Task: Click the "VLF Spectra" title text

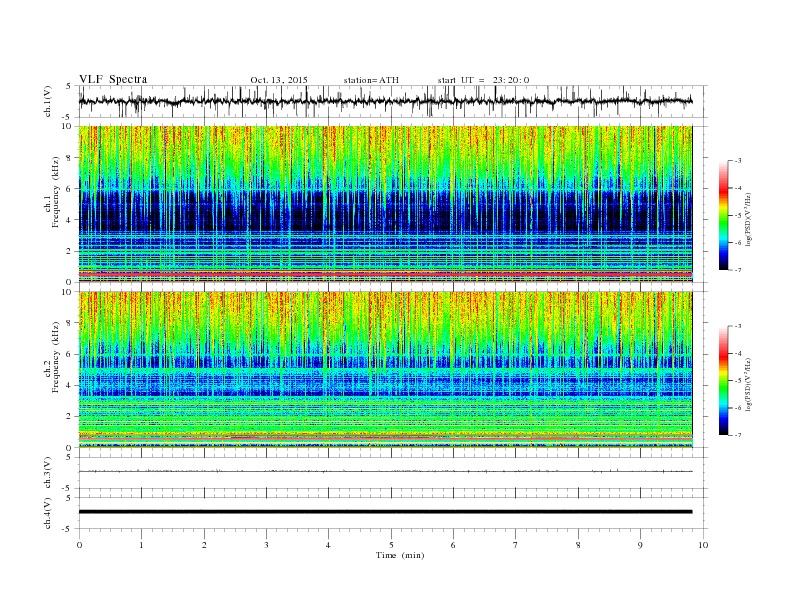Action: [113, 79]
